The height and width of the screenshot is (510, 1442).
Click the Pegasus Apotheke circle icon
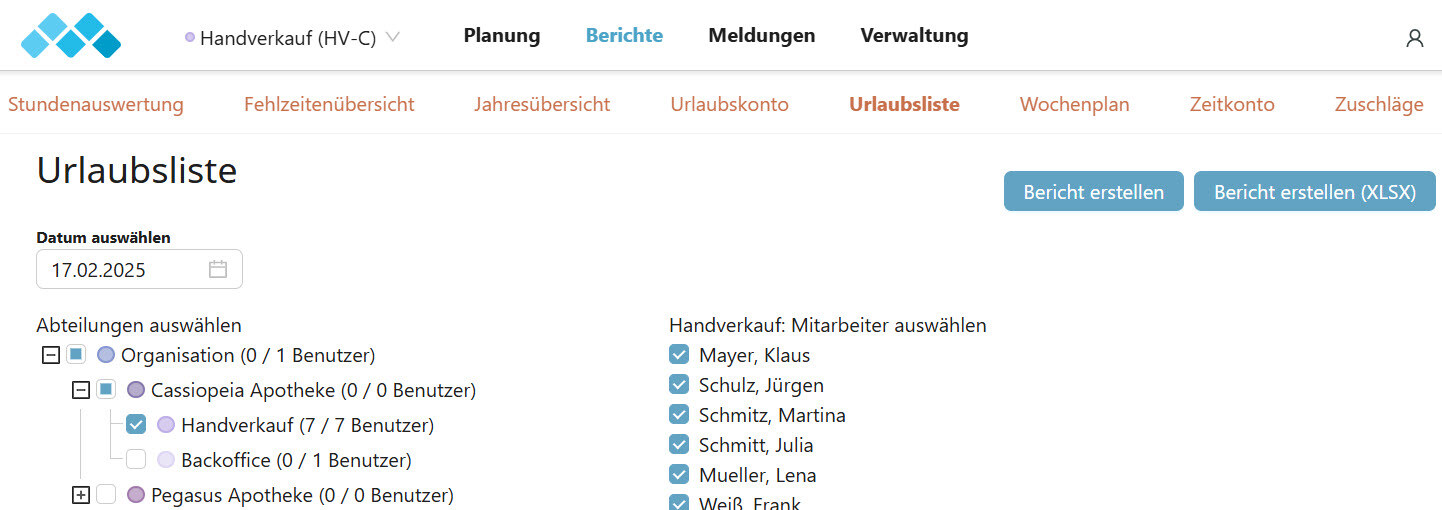(136, 495)
